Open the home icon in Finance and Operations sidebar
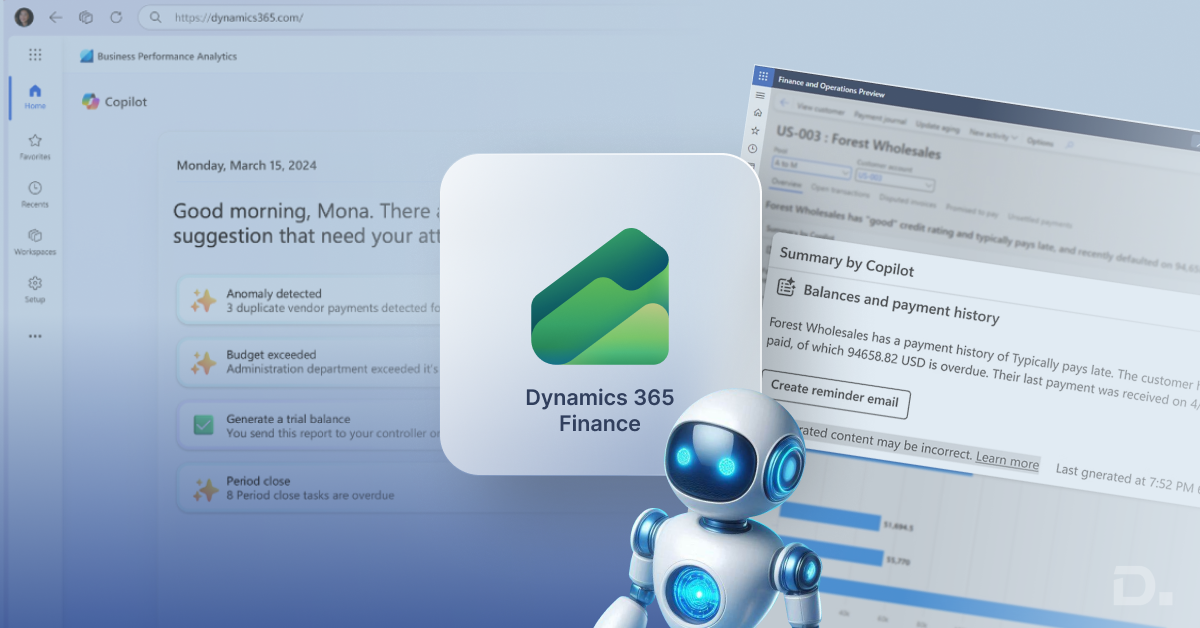 (758, 112)
